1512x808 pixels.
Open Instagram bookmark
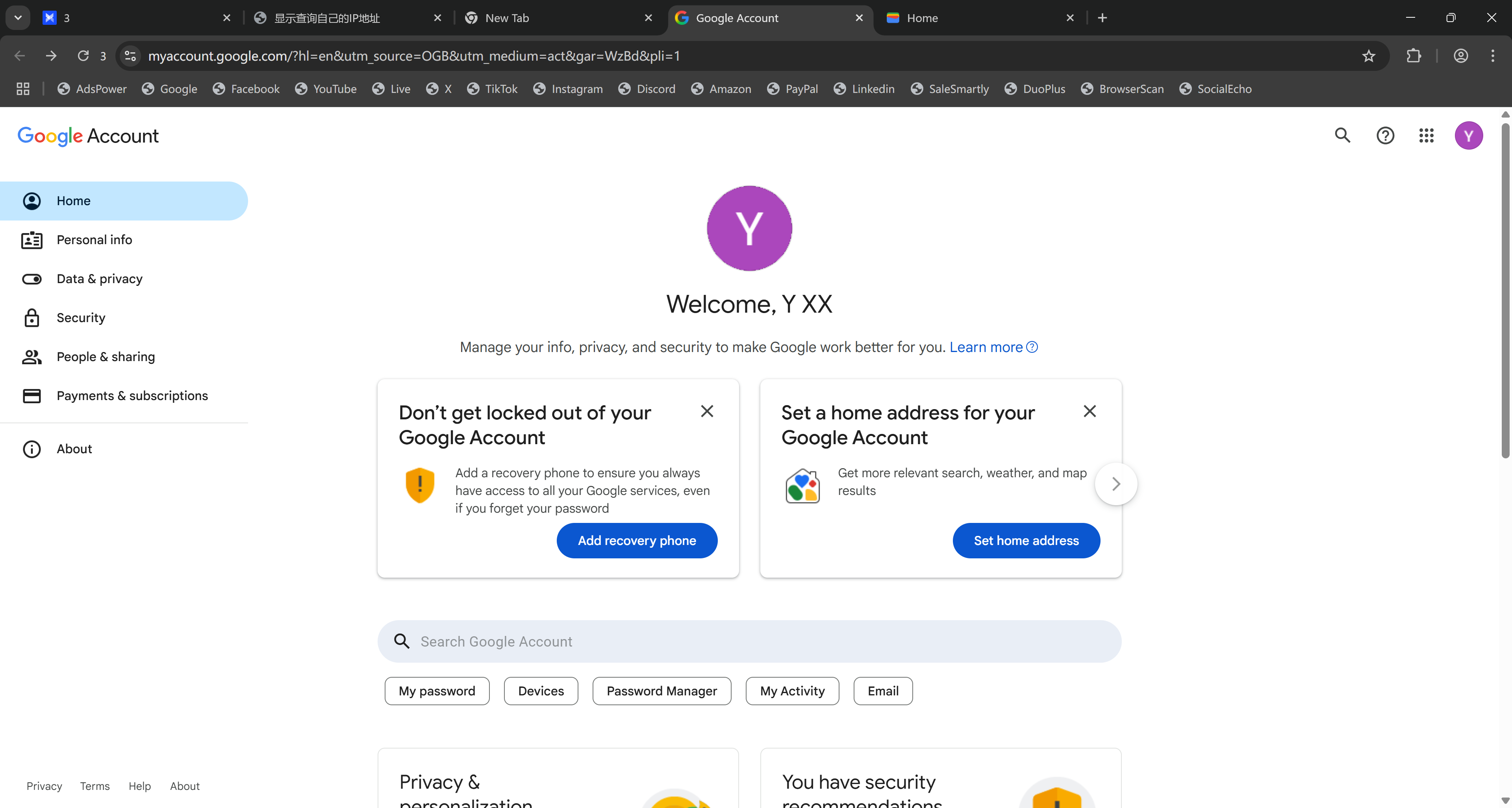pyautogui.click(x=567, y=89)
